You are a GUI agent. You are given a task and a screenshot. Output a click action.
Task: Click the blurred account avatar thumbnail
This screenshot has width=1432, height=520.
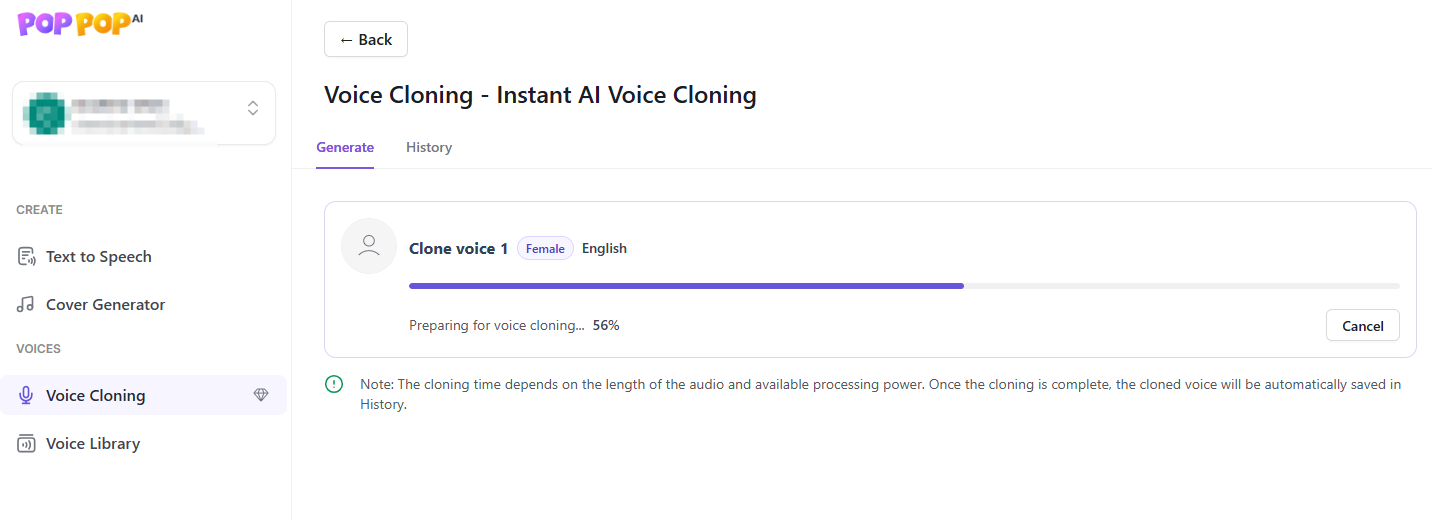[x=46, y=113]
